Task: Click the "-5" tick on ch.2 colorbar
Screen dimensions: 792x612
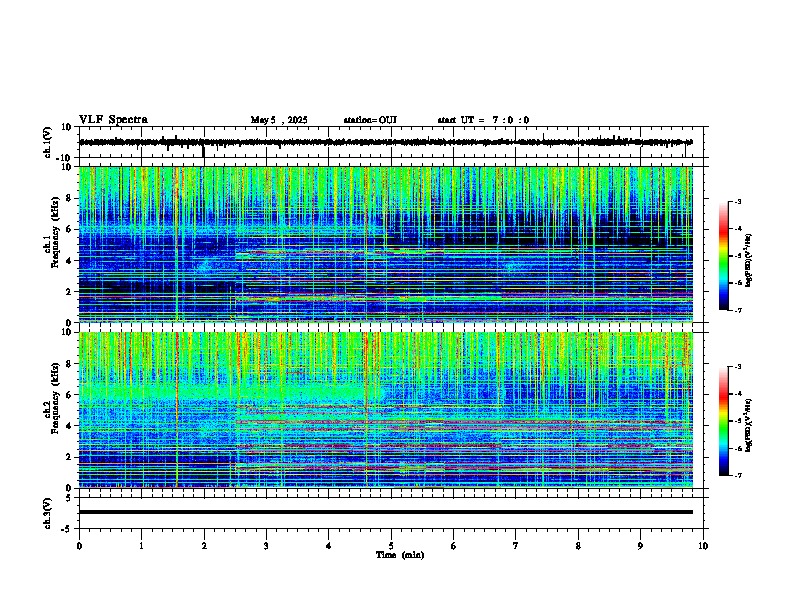Action: click(737, 421)
